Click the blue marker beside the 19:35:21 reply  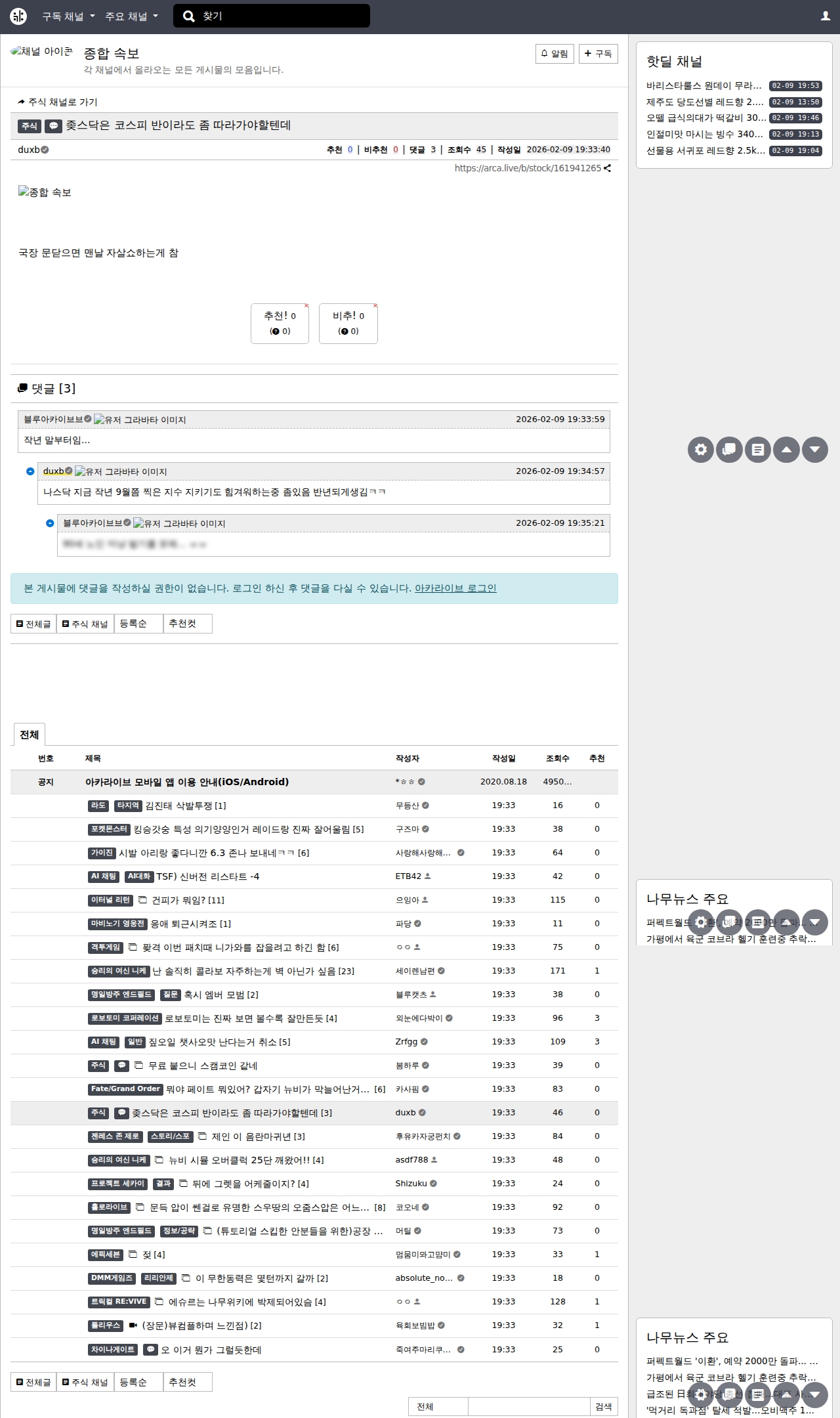[x=50, y=523]
